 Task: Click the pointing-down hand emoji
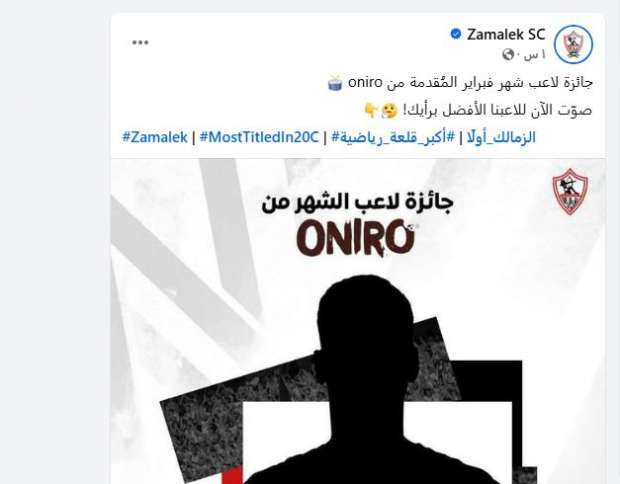pyautogui.click(x=371, y=111)
